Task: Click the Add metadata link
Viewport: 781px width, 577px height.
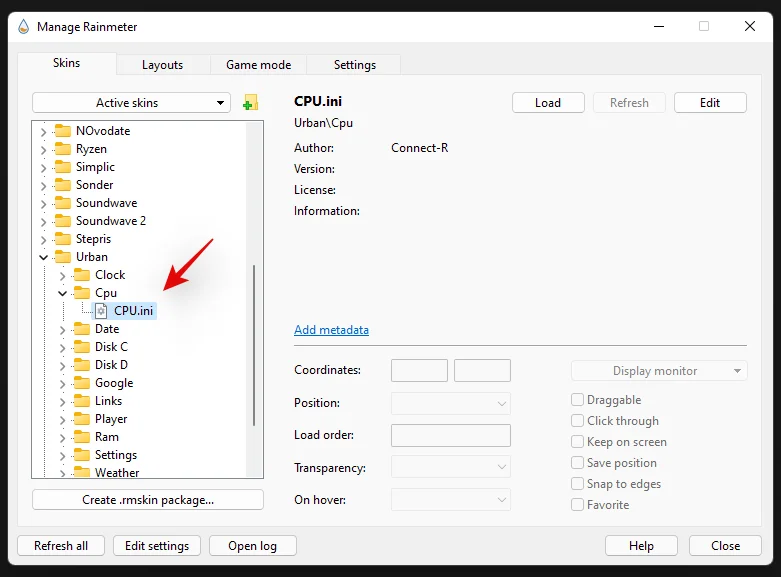Action: click(331, 330)
